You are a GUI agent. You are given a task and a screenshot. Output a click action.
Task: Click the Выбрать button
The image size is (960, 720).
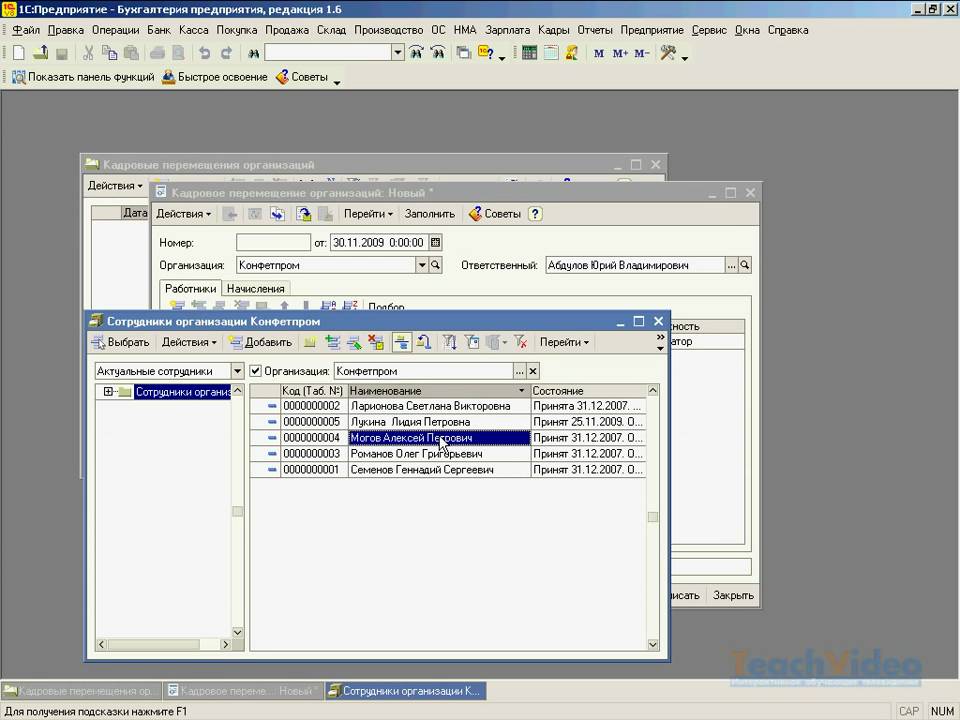121,342
